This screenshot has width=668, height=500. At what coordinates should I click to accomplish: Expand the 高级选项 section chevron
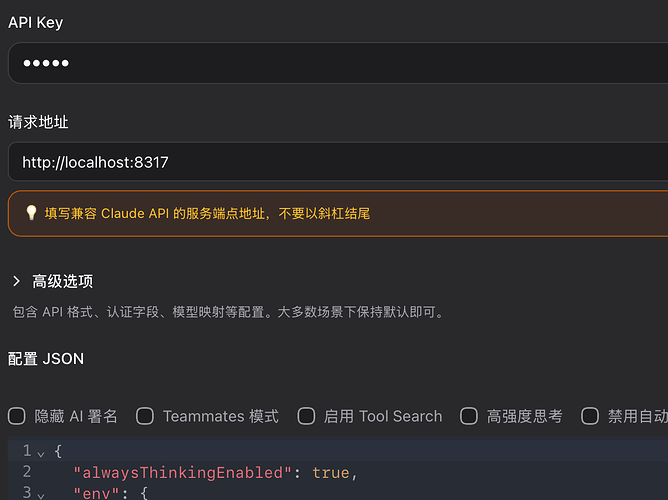pos(17,281)
